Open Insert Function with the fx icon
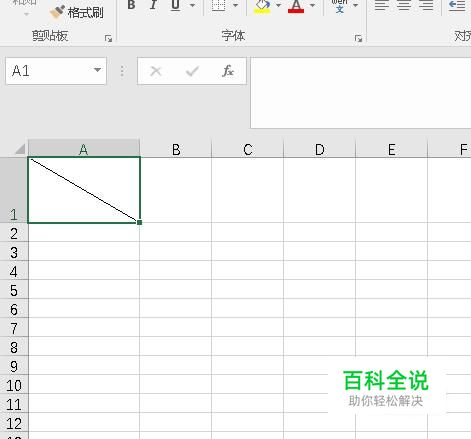Viewport: 471px width, 439px height. coord(228,71)
